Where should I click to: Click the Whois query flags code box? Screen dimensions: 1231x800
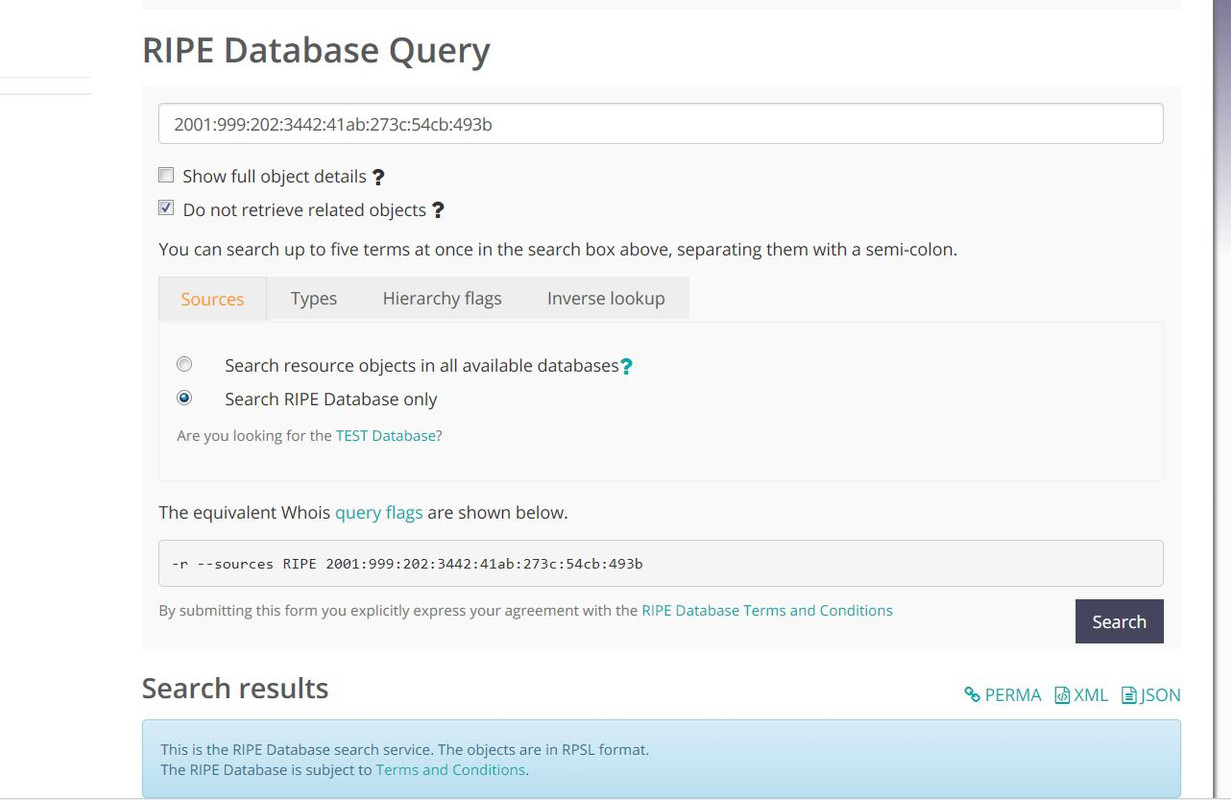(x=661, y=563)
